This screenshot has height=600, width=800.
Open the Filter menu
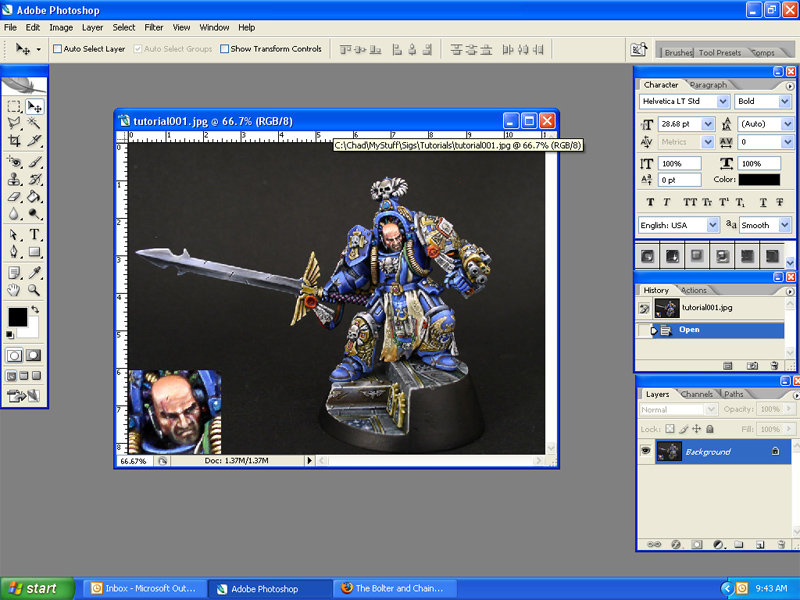point(153,27)
